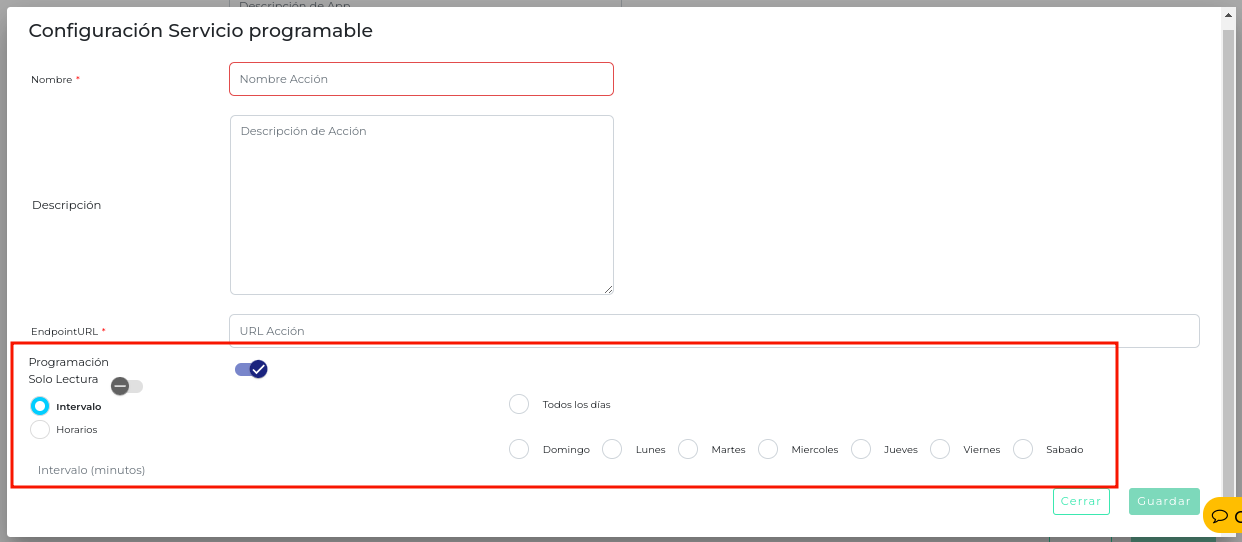
Task: Choose the Horarios radio option
Action: pyautogui.click(x=40, y=429)
